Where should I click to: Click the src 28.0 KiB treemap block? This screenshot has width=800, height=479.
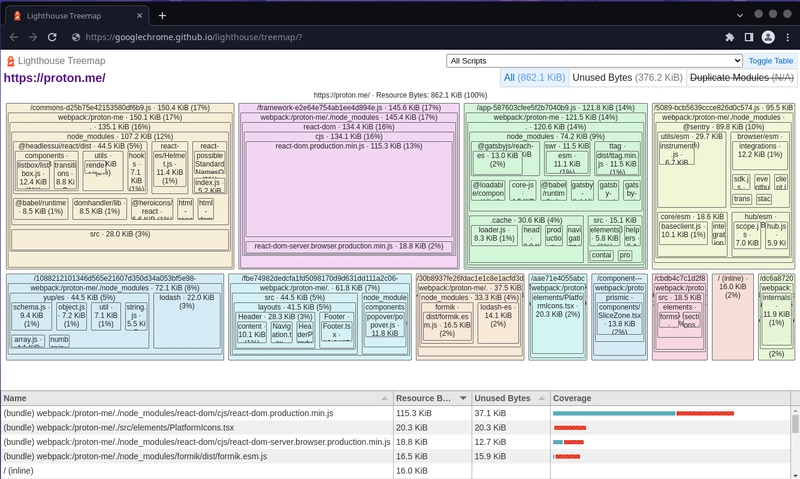[120, 240]
